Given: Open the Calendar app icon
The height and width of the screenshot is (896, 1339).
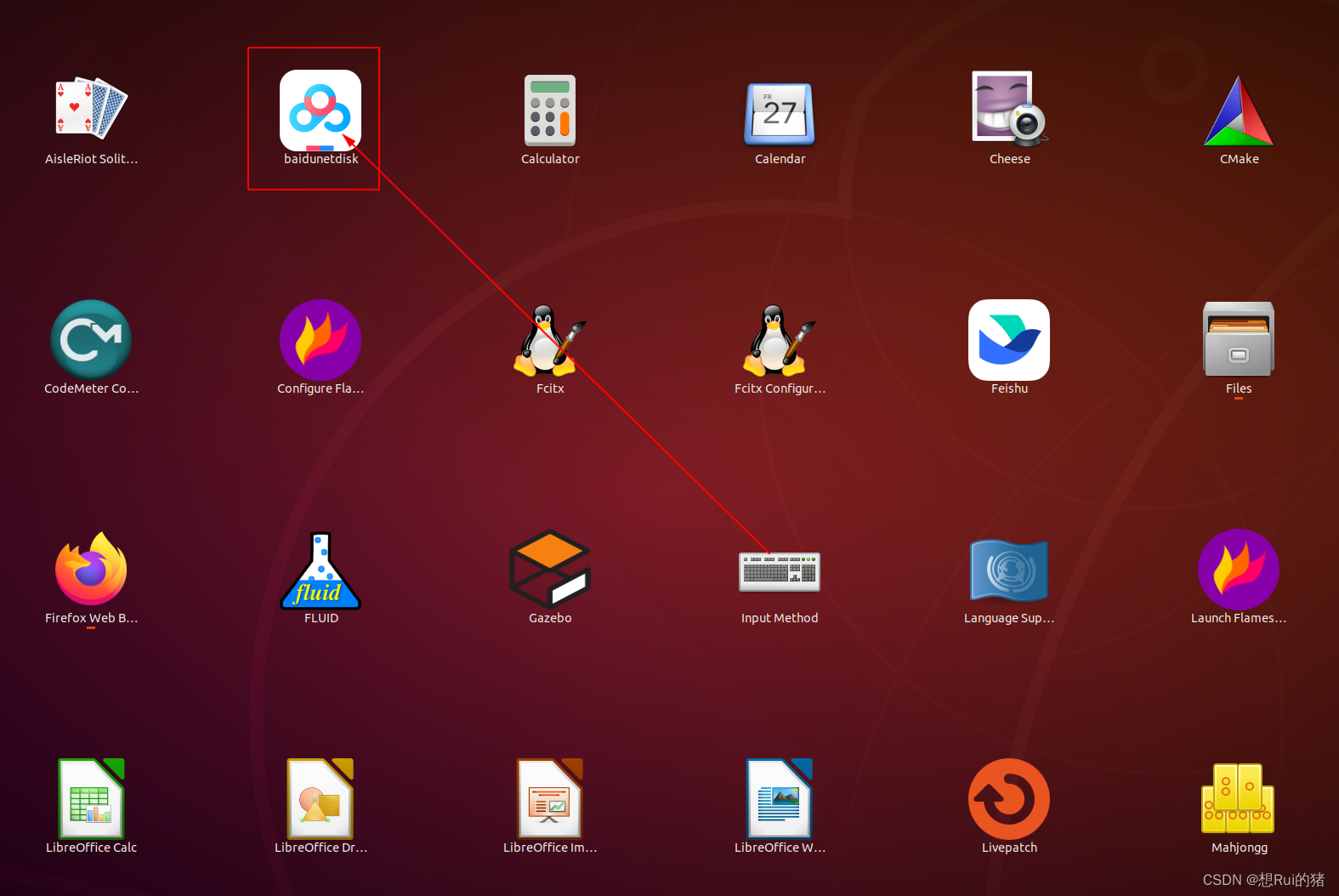Looking at the screenshot, I should (x=780, y=113).
